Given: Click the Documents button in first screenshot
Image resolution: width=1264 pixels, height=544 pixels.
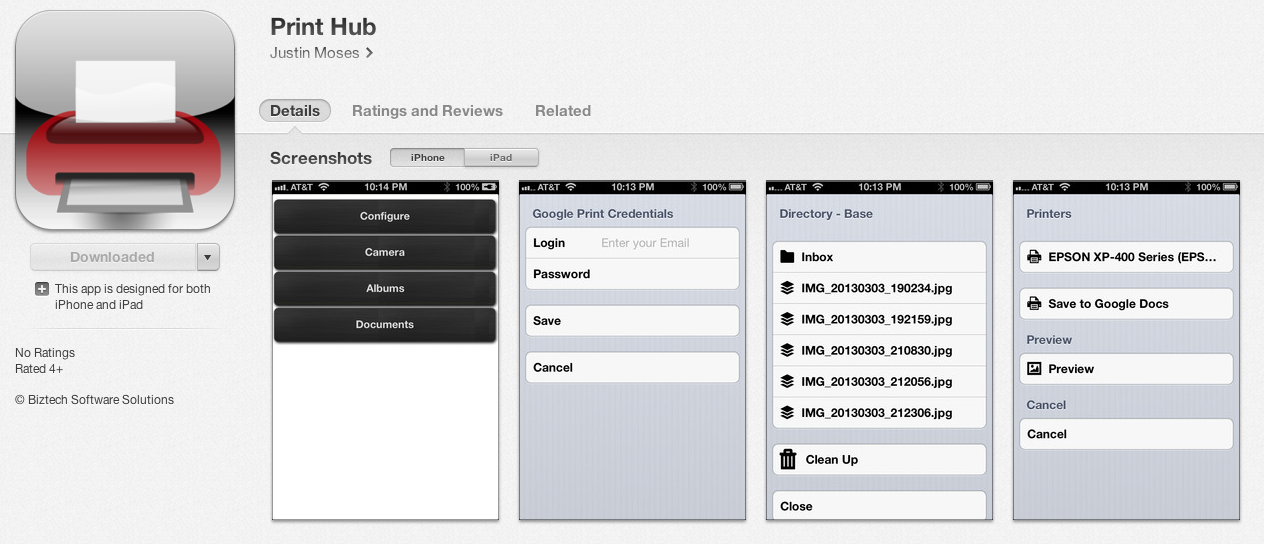Looking at the screenshot, I should click(385, 324).
